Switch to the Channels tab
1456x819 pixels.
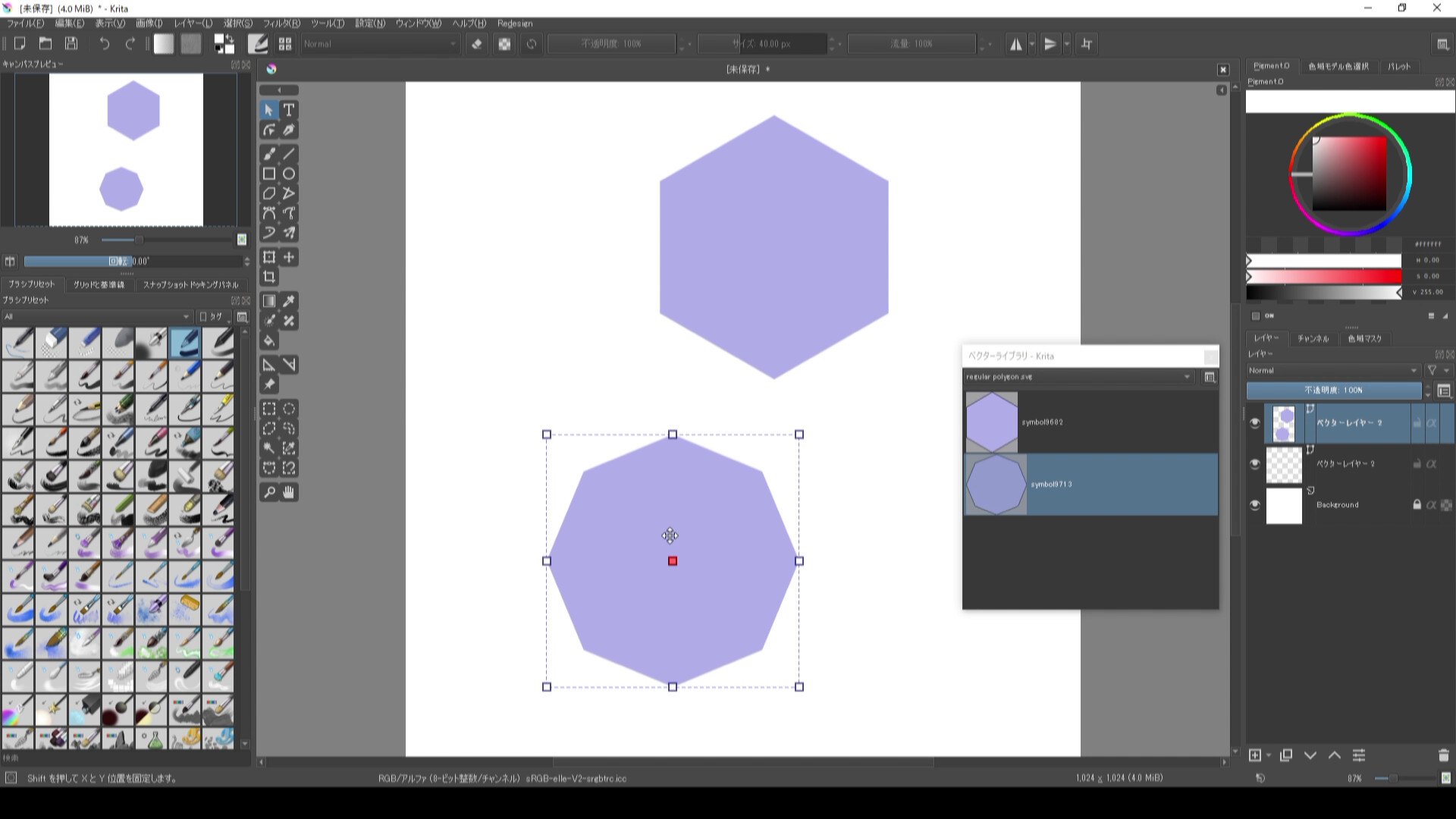1313,338
